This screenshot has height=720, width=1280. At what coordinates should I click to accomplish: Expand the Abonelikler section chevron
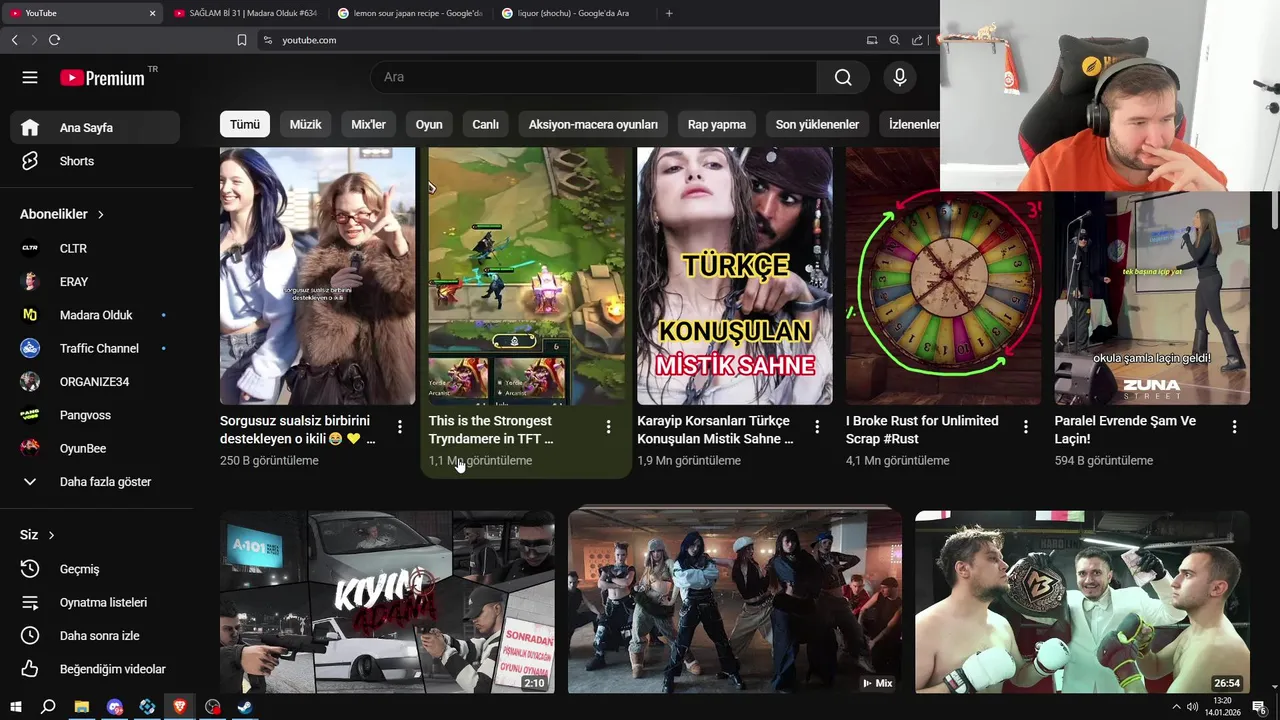(x=101, y=214)
